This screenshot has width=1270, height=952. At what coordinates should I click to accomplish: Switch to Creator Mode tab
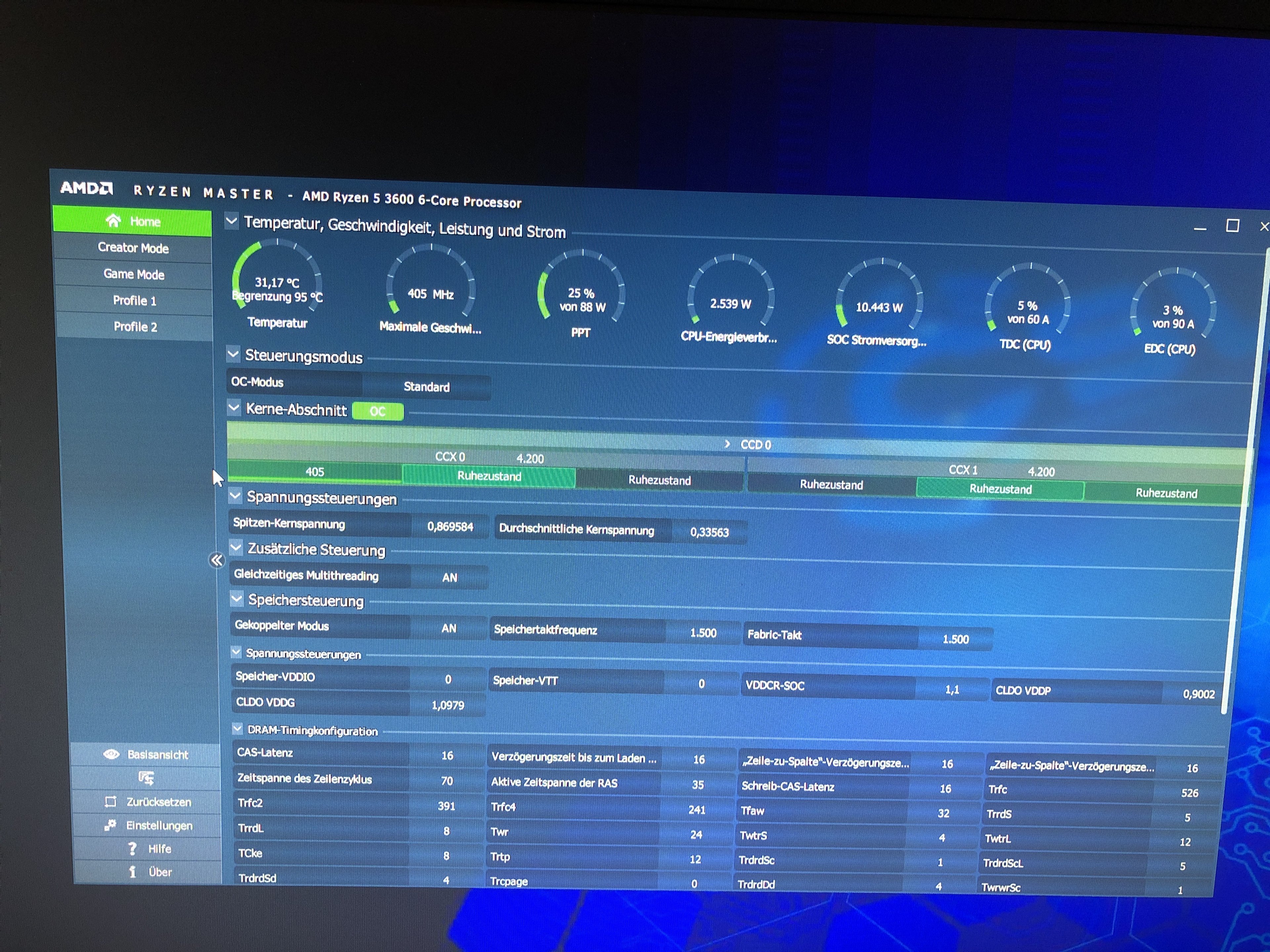(133, 248)
